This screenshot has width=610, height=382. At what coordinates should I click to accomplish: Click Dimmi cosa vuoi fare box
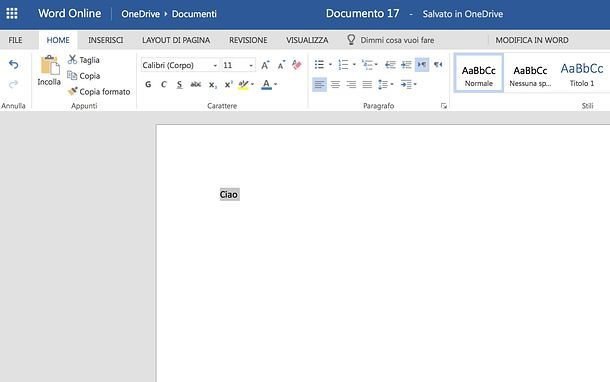click(391, 40)
